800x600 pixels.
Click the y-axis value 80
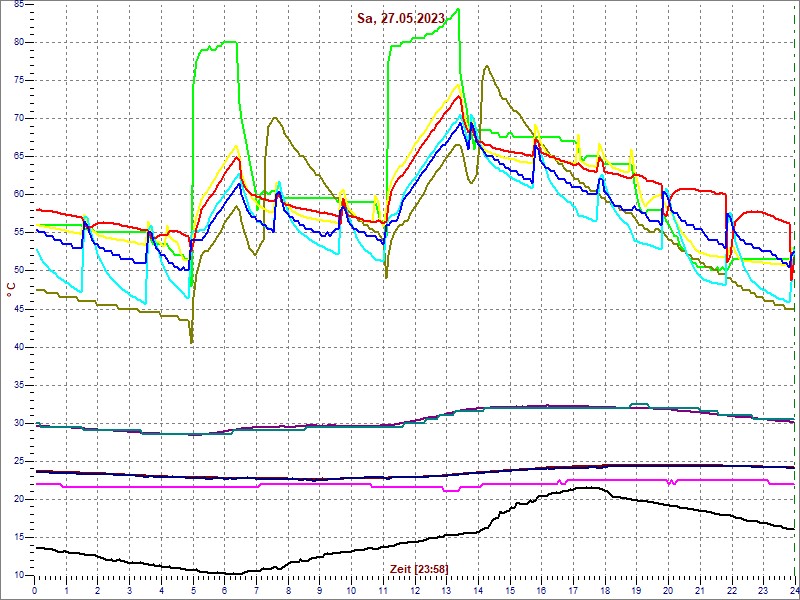[19, 42]
